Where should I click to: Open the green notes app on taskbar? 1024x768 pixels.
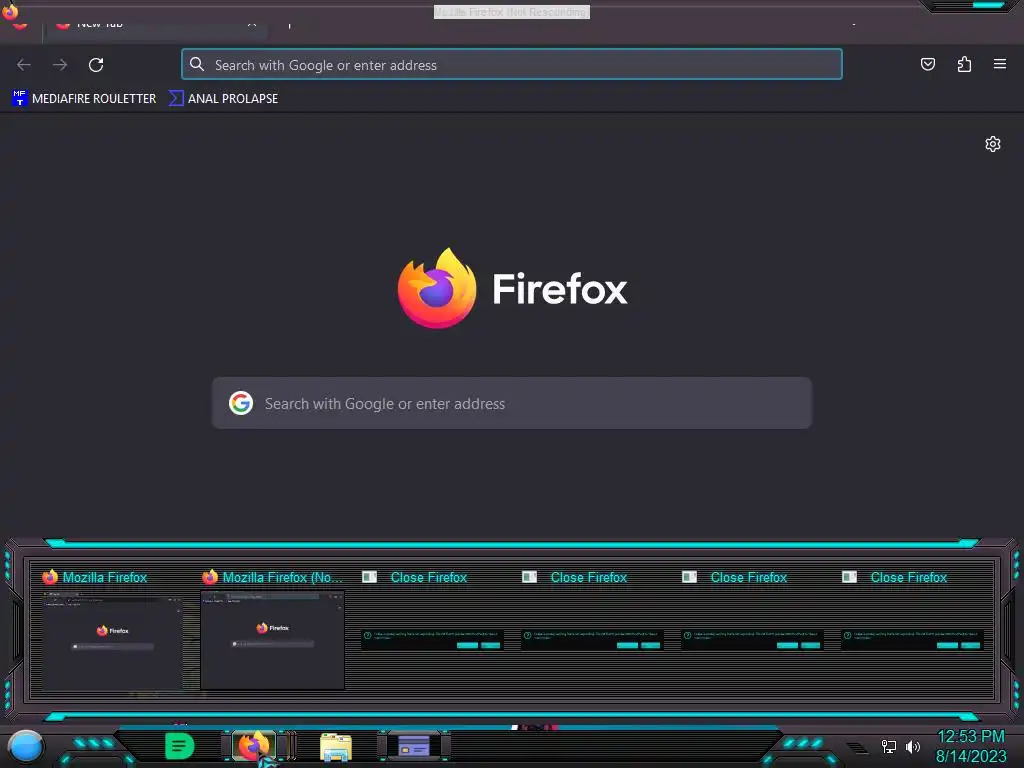180,746
